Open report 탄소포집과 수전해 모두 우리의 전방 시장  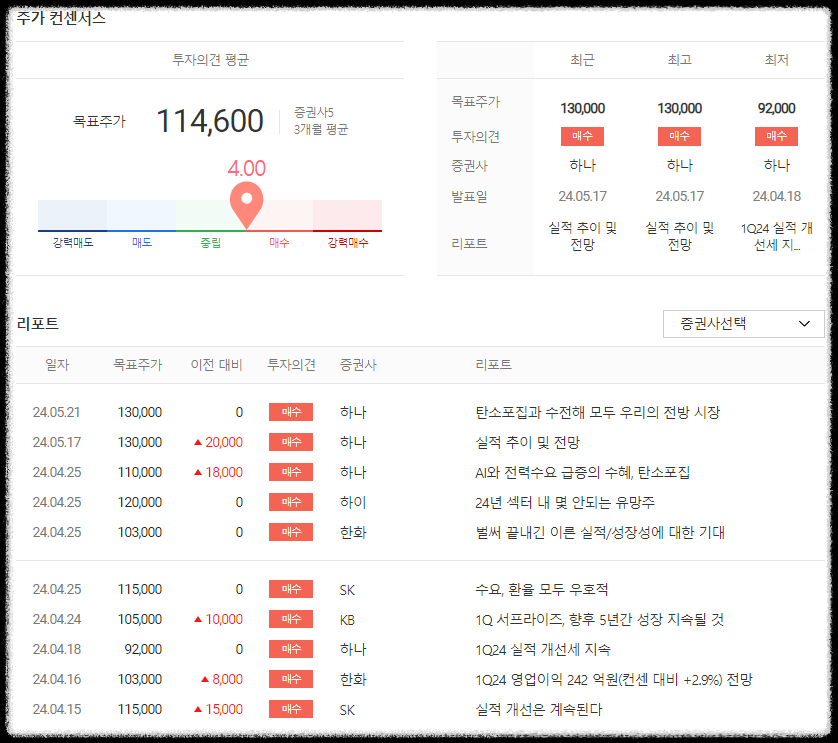click(598, 412)
